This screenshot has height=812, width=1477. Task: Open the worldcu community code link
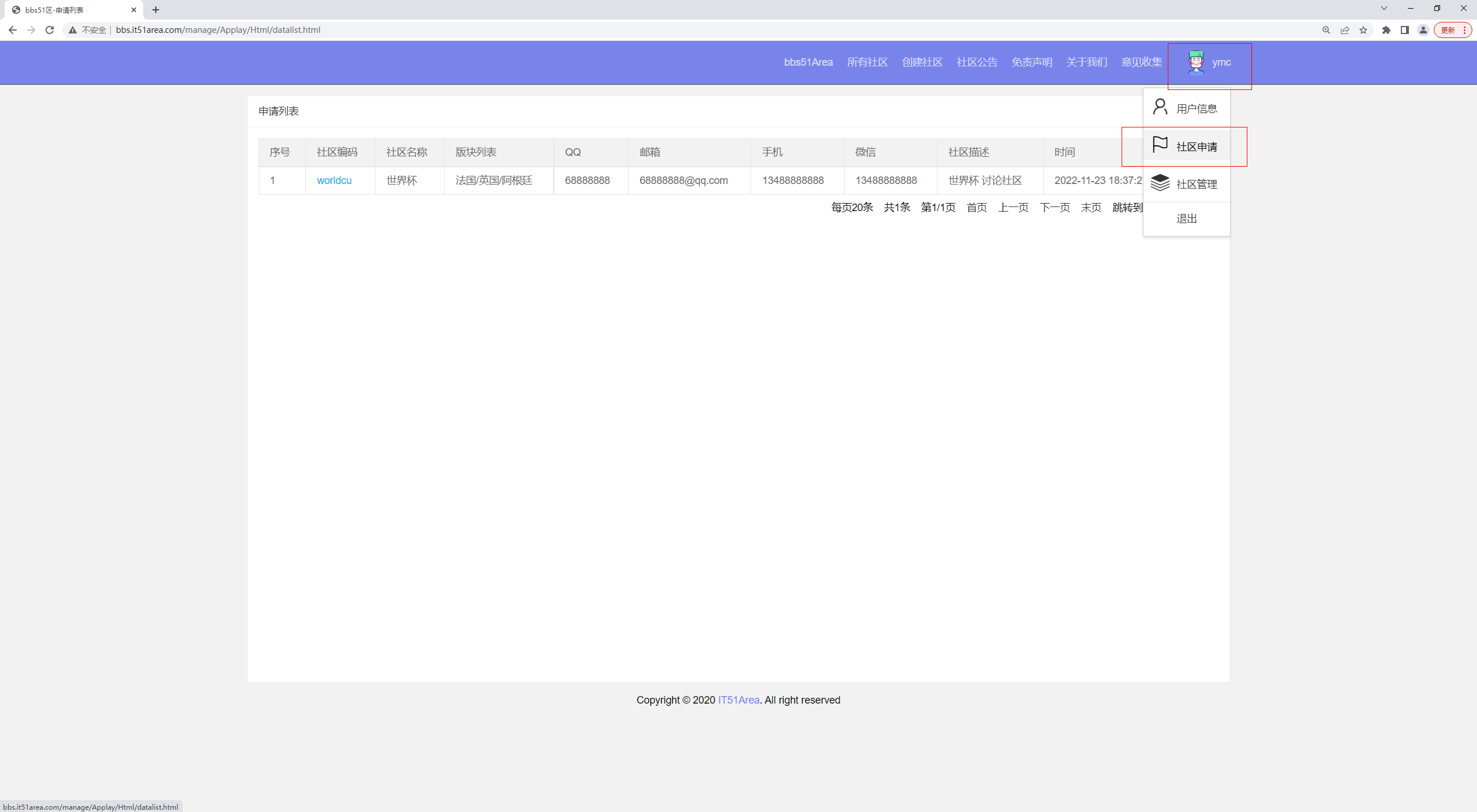[334, 181]
